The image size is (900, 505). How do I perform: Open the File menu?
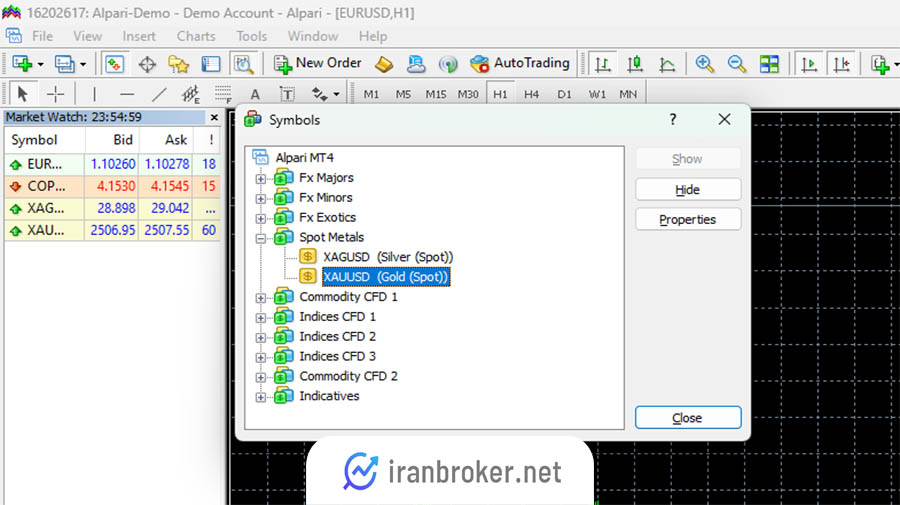tap(42, 36)
